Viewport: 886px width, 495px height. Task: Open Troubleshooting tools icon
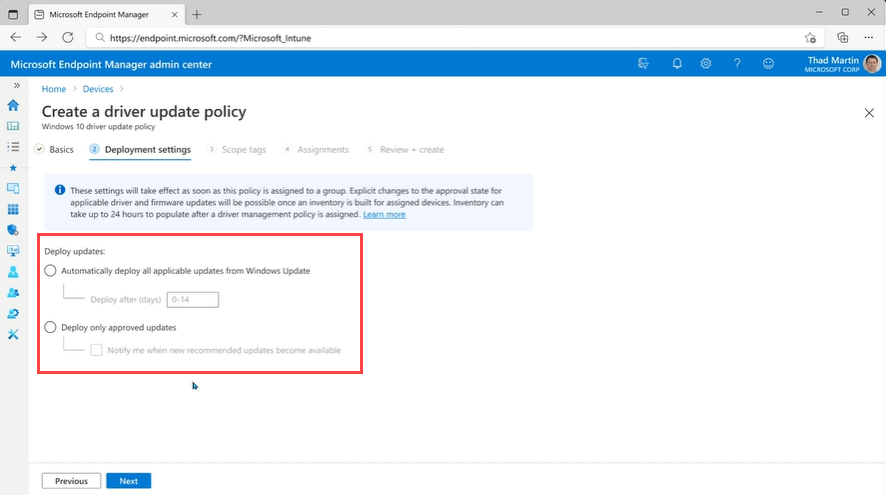[x=13, y=335]
